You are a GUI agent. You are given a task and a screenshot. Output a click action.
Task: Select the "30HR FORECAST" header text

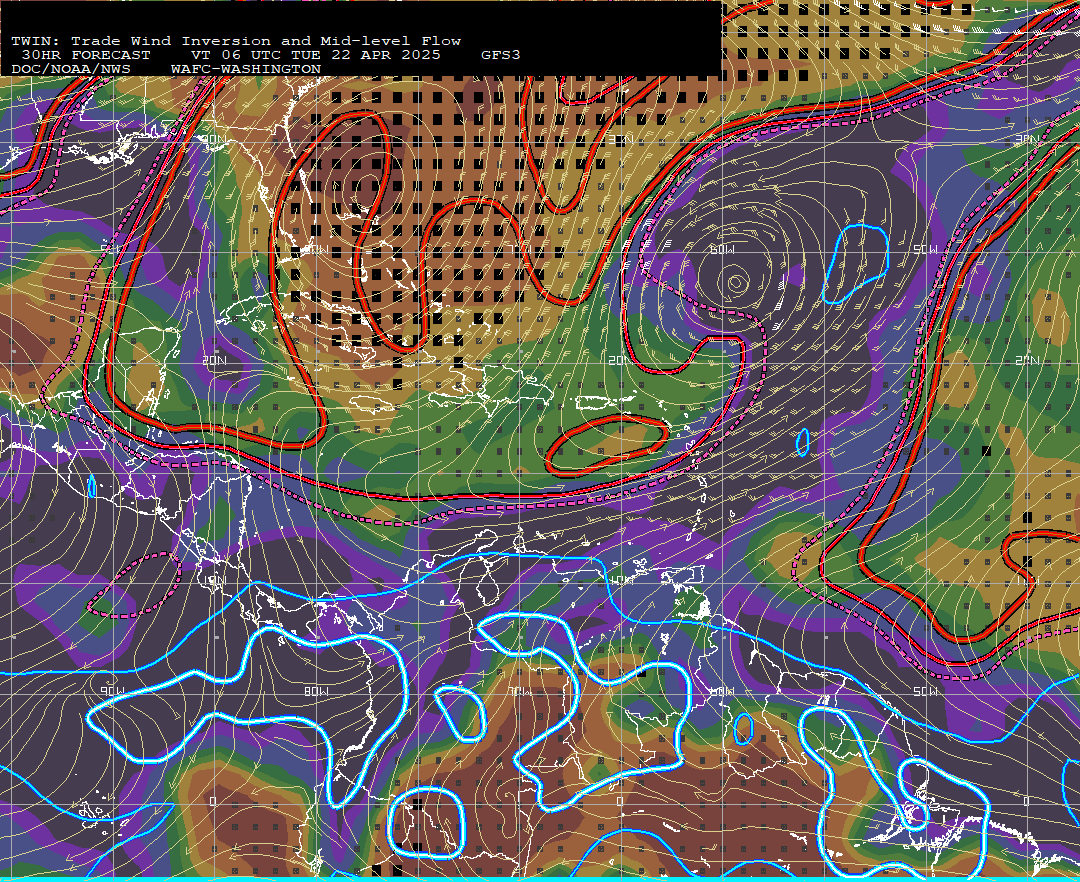85,55
